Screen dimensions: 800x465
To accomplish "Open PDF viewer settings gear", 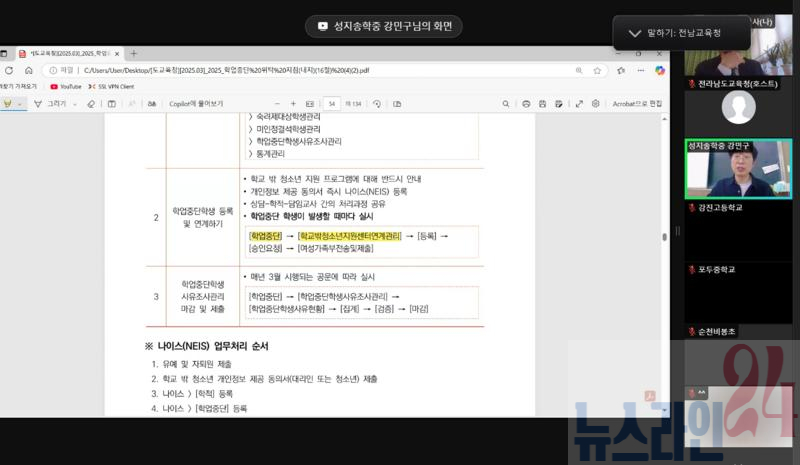I will (x=596, y=103).
